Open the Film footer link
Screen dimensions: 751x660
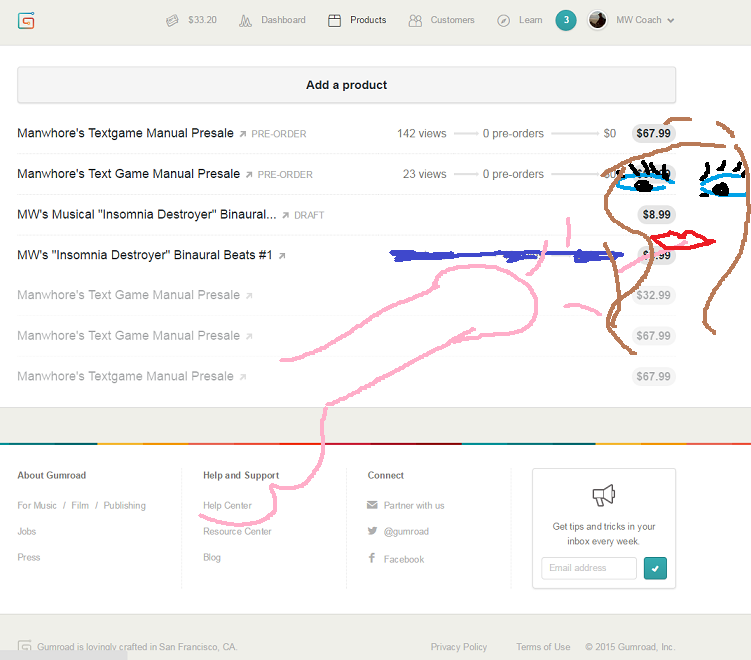point(80,506)
